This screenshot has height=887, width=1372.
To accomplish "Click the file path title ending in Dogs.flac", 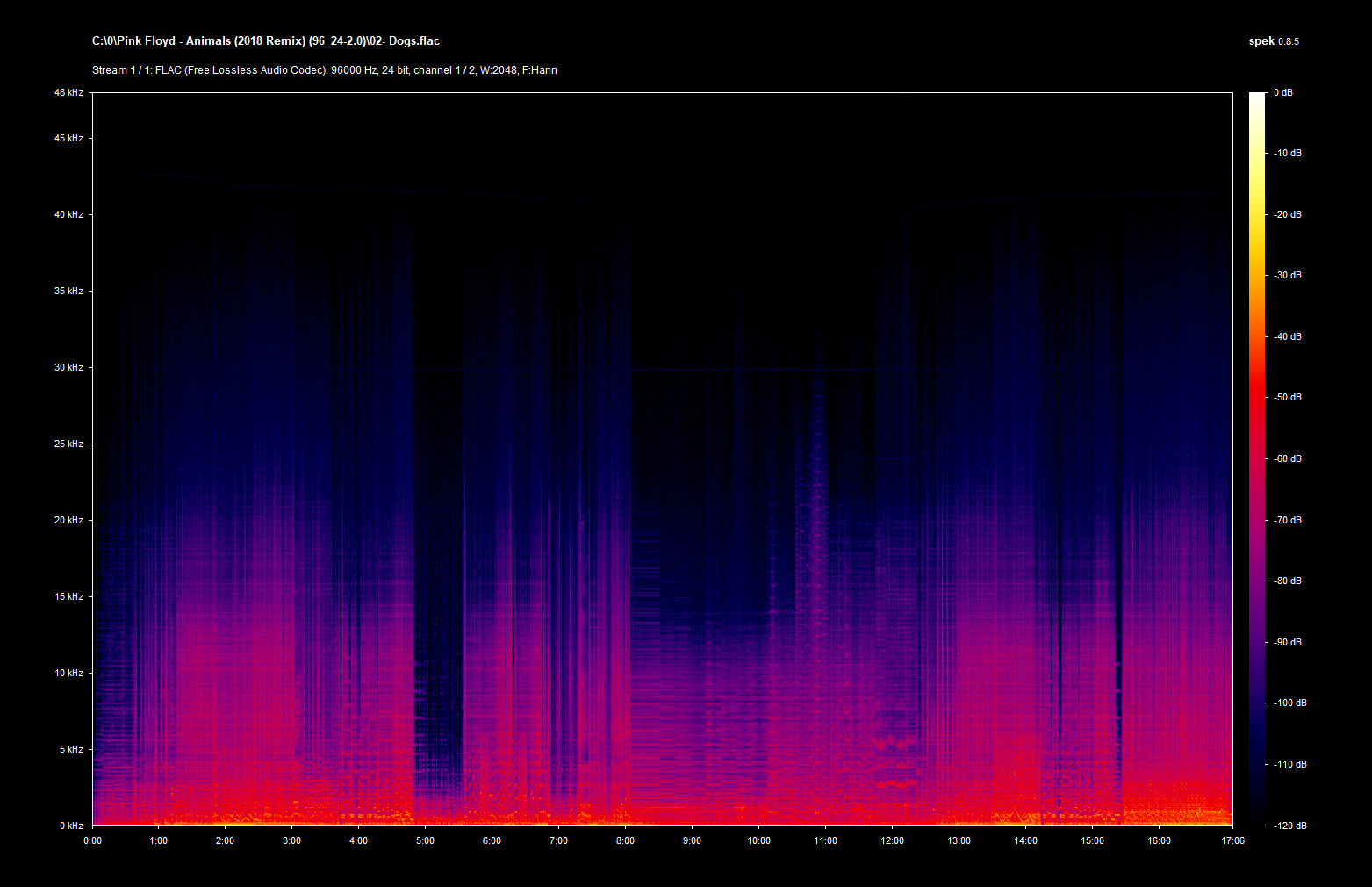I will pos(266,41).
